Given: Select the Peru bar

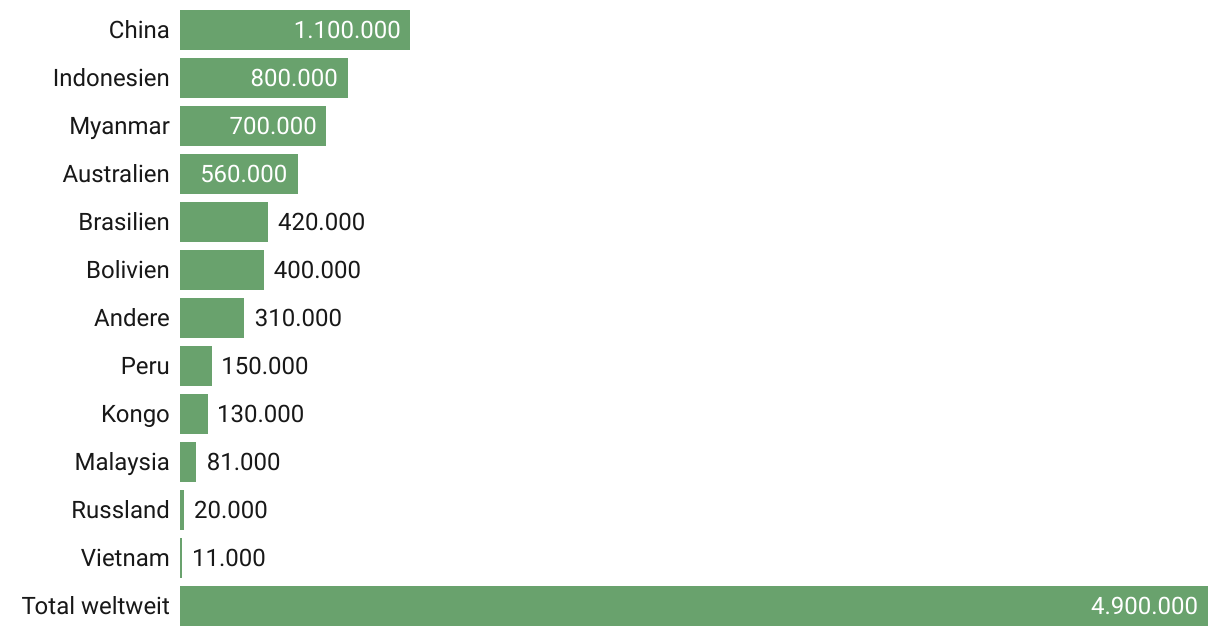Looking at the screenshot, I should click(x=196, y=366).
